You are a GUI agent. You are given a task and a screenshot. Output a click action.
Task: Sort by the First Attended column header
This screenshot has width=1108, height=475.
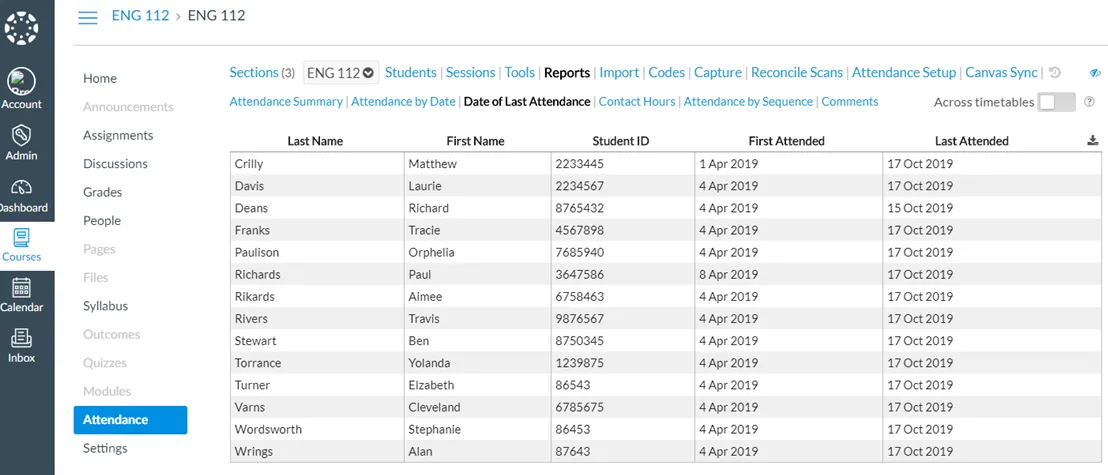[786, 141]
